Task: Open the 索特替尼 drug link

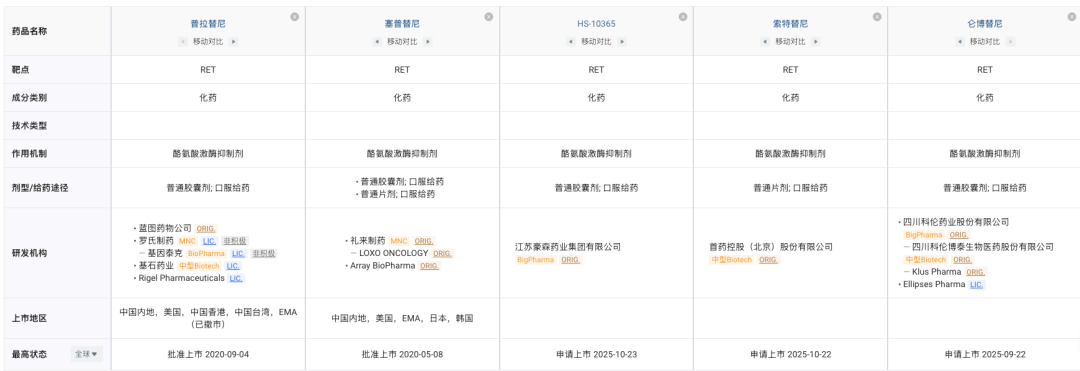Action: tap(791, 23)
